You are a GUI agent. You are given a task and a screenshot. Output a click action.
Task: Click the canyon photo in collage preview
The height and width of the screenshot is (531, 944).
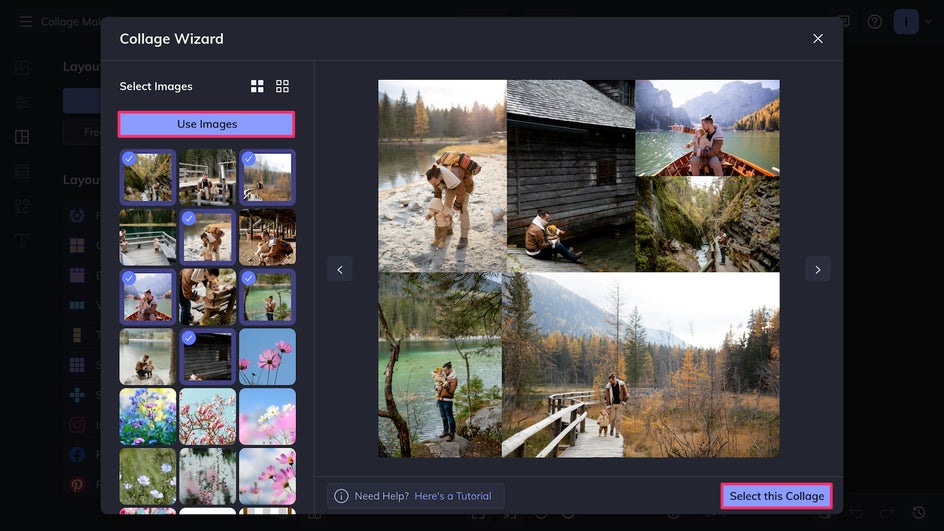point(707,224)
